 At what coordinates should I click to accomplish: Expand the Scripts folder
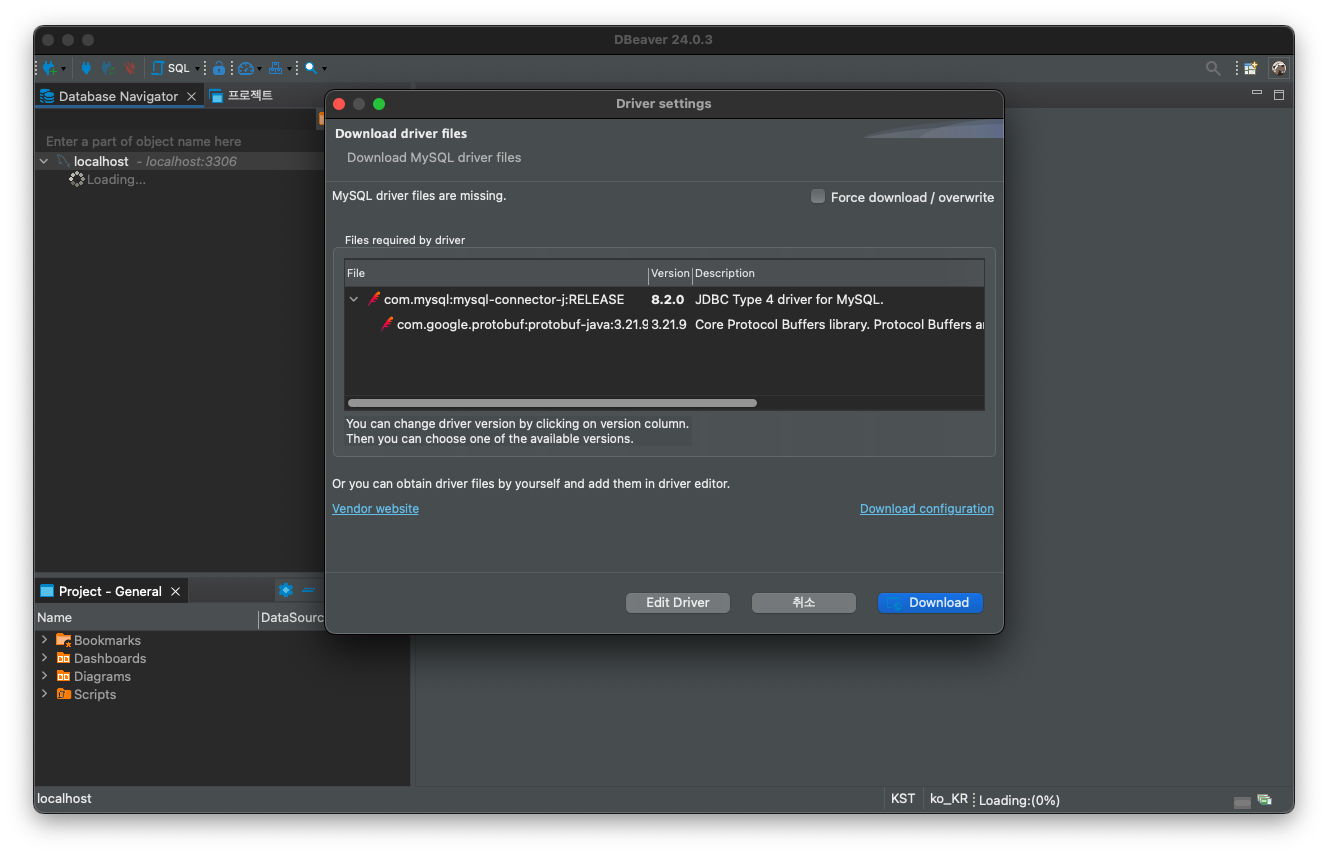click(x=44, y=694)
